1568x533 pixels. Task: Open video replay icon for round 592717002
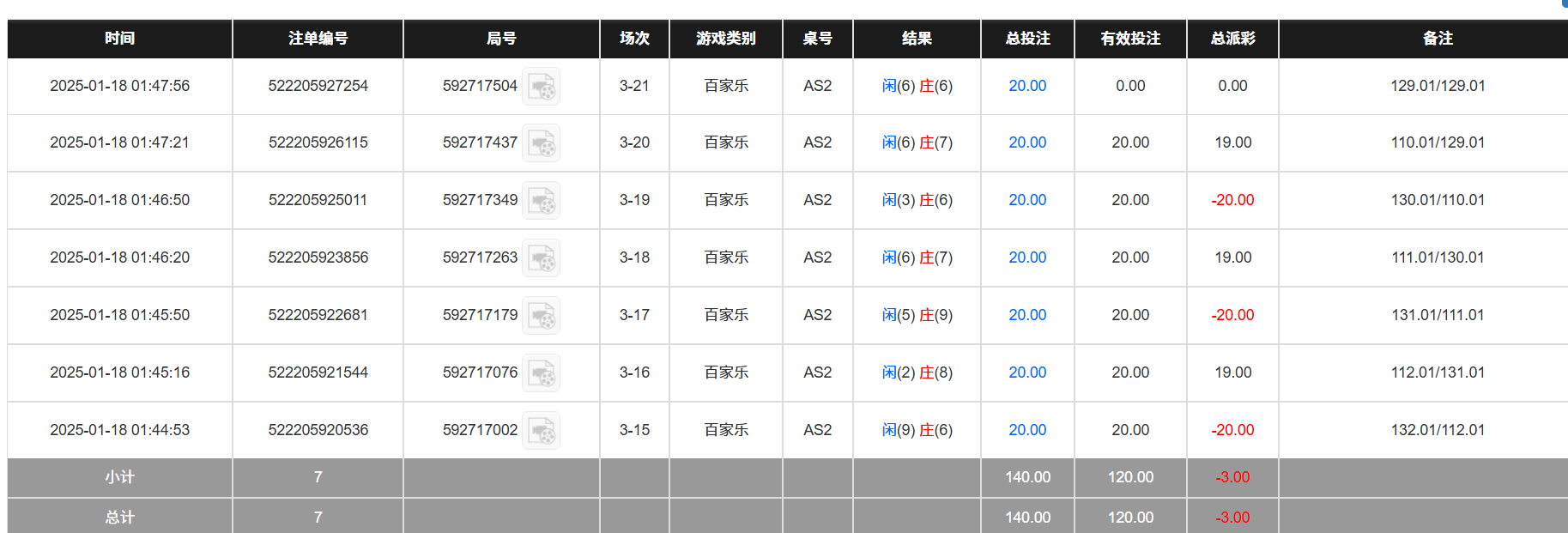click(542, 431)
